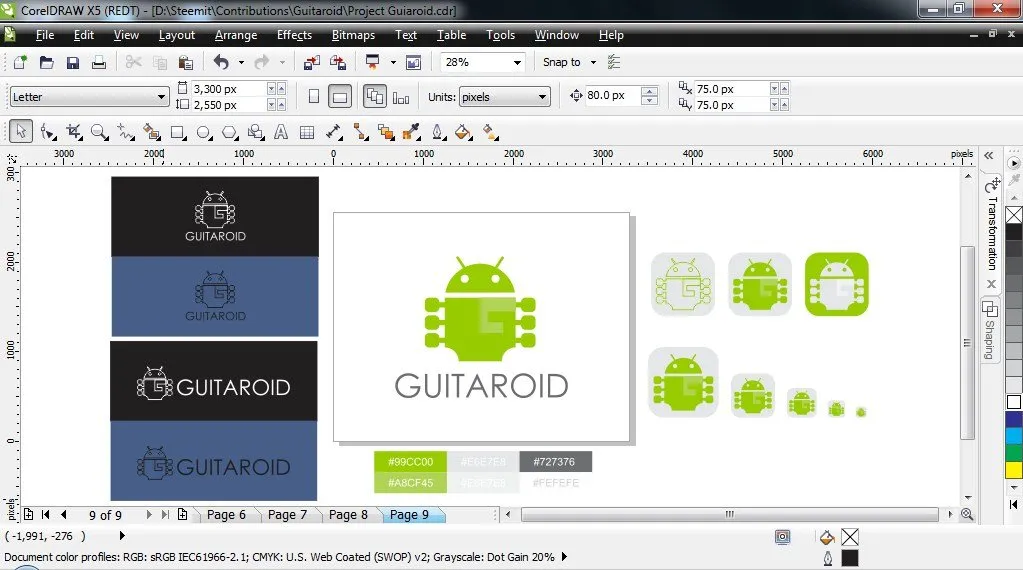Toggle the Current Page layout button
This screenshot has width=1023, height=570.
(401, 97)
